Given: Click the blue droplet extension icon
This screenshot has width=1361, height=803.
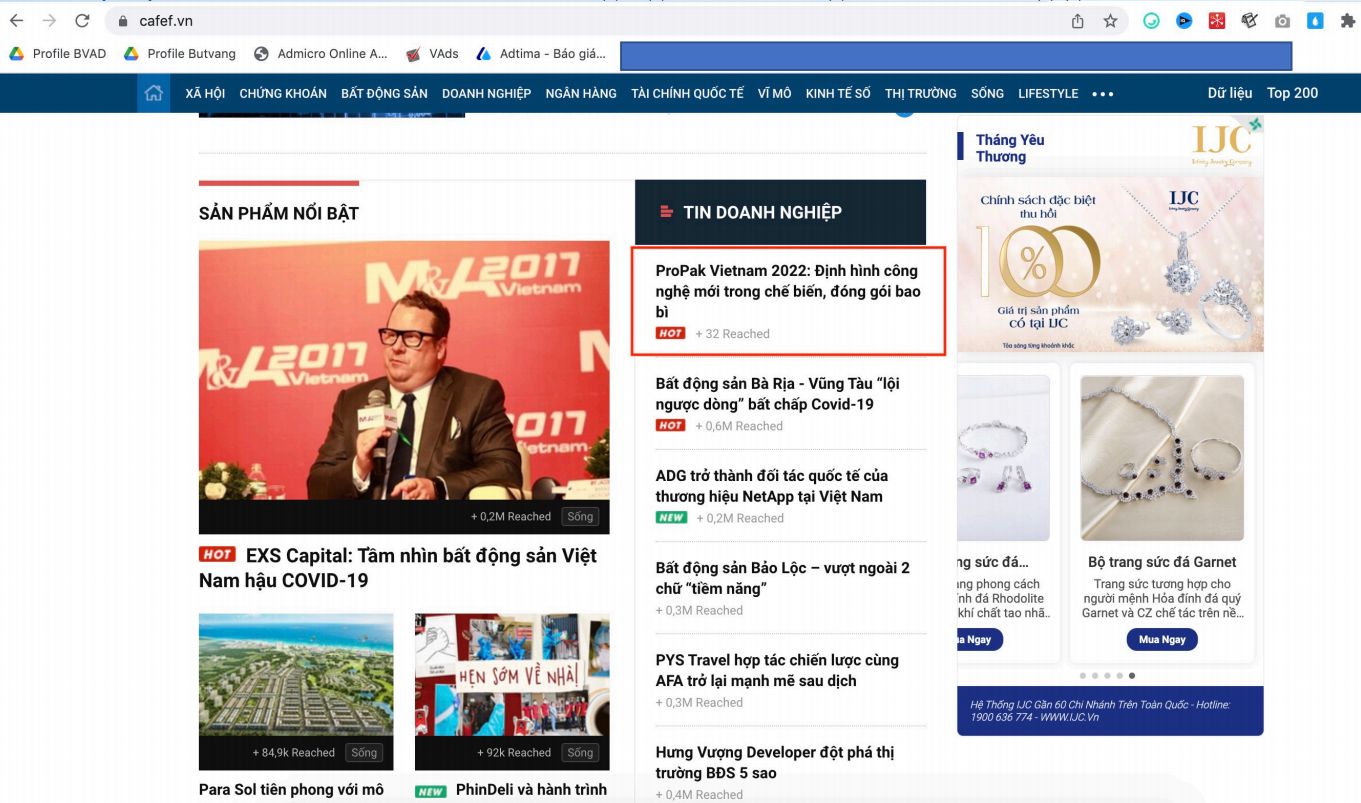Looking at the screenshot, I should click(x=1315, y=21).
